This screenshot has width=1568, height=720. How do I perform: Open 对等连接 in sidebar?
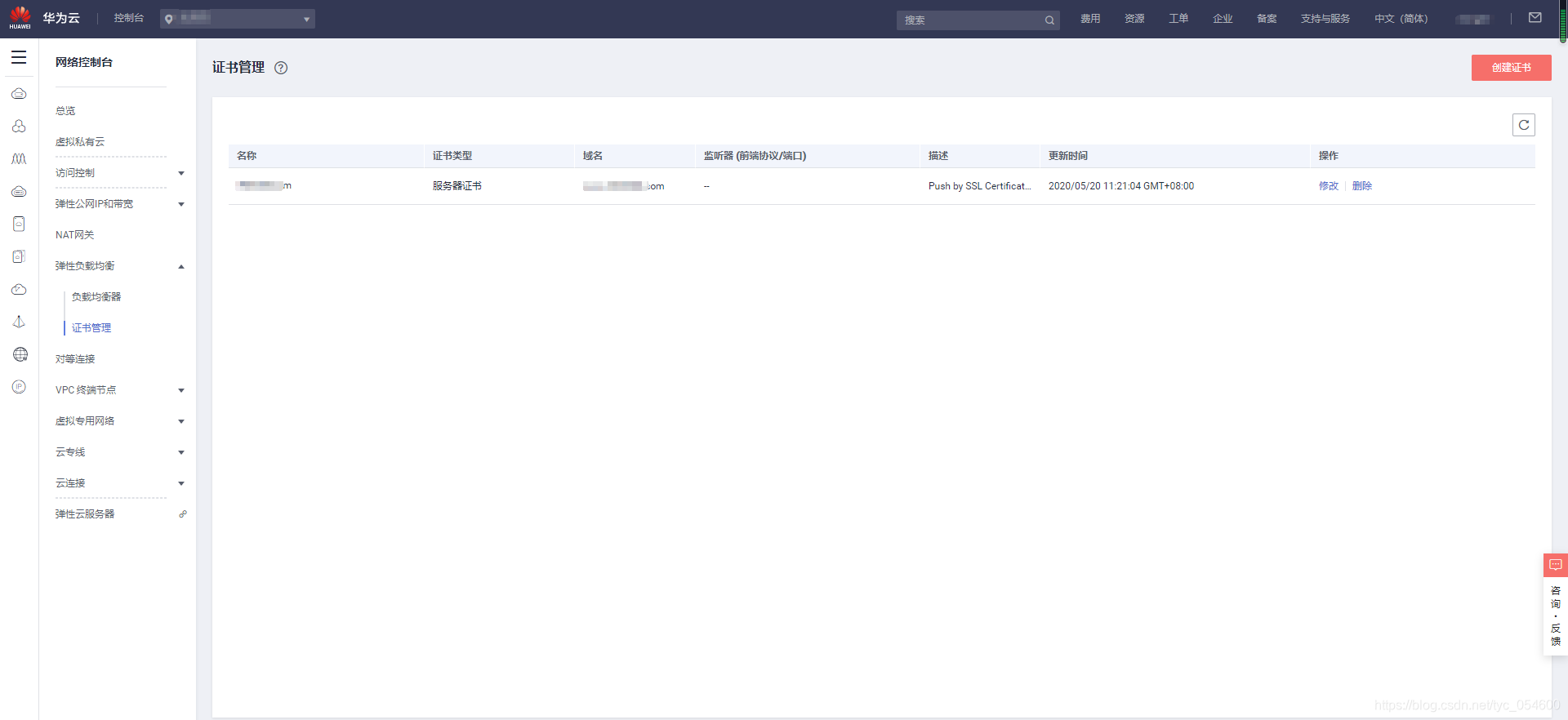pyautogui.click(x=75, y=359)
